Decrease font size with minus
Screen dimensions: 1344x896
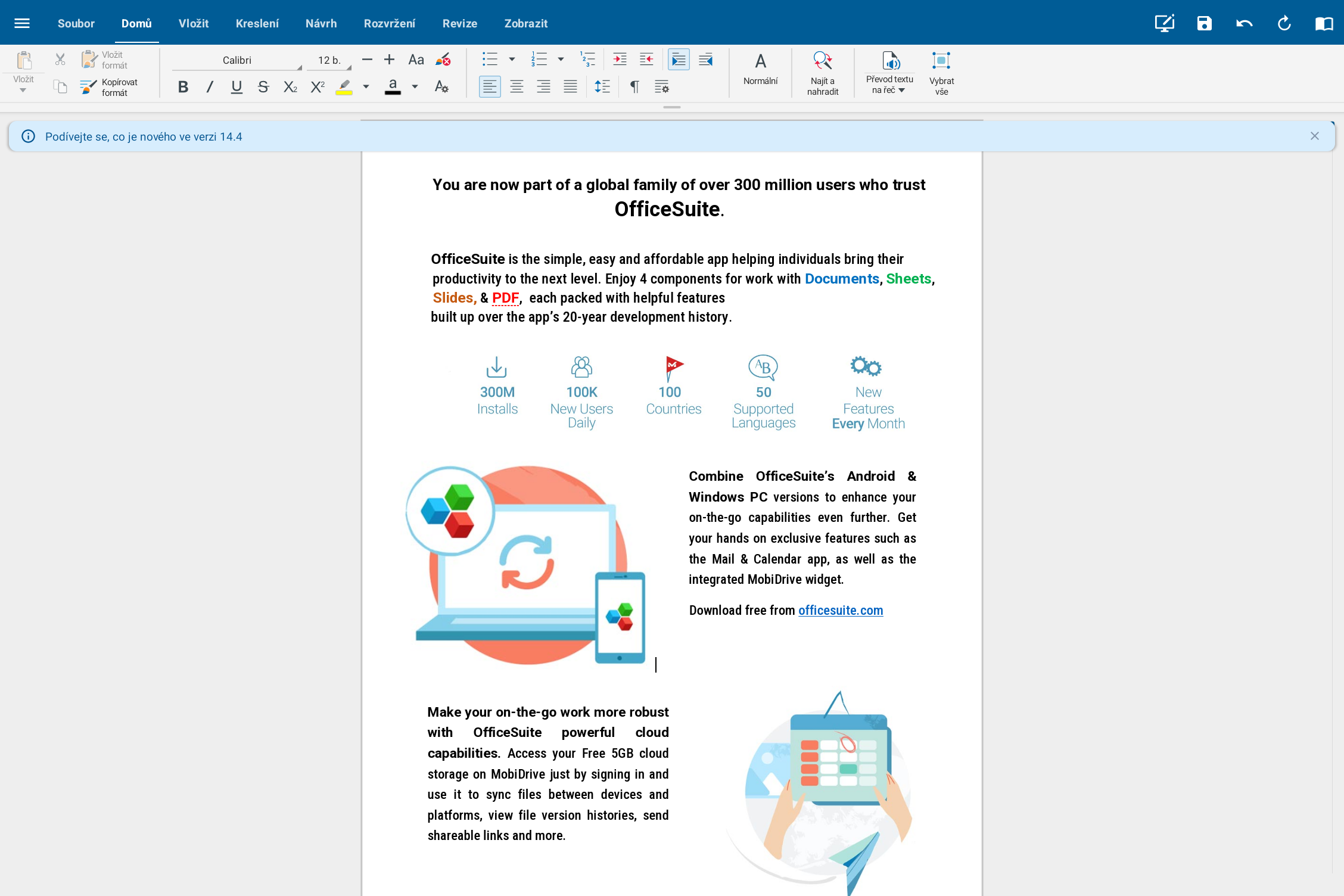click(x=367, y=60)
